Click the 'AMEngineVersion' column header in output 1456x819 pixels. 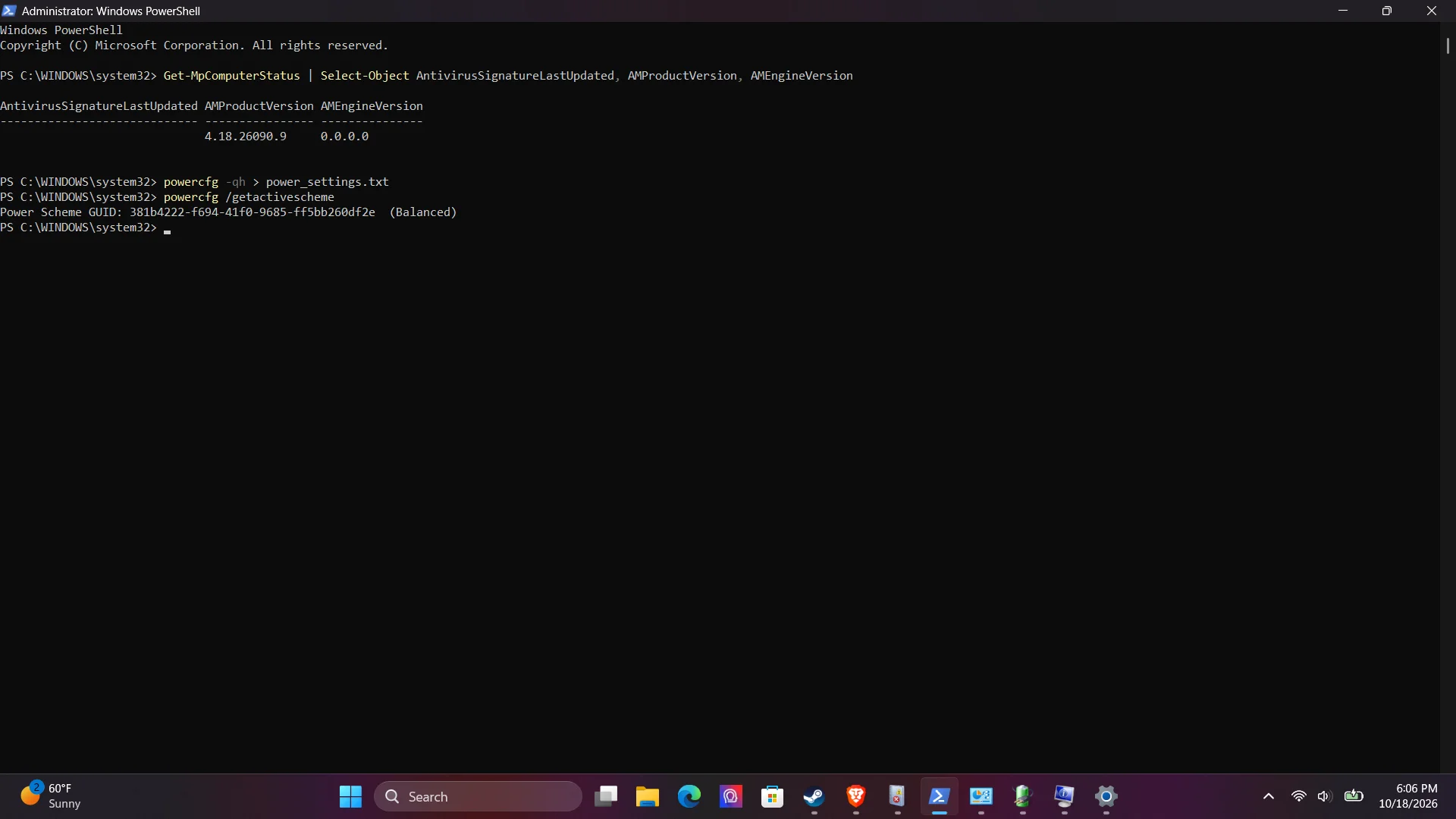[x=372, y=106]
